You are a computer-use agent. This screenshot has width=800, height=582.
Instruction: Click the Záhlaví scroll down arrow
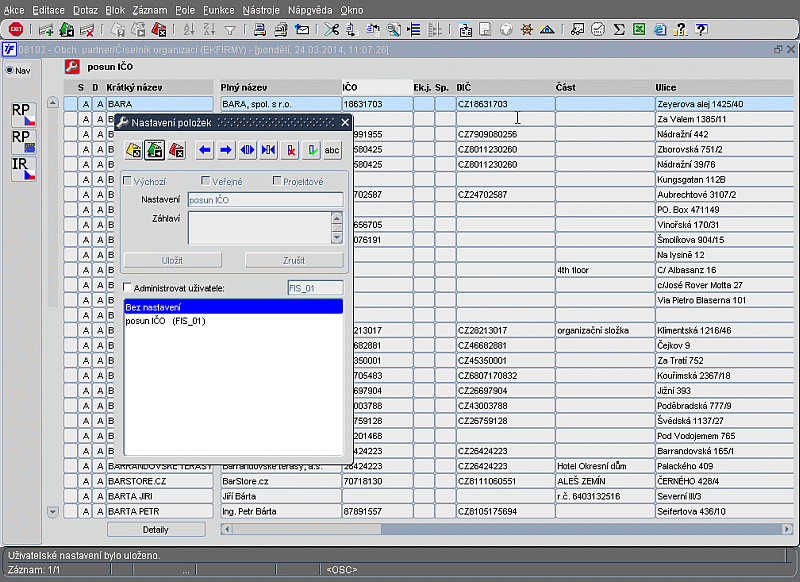point(337,238)
